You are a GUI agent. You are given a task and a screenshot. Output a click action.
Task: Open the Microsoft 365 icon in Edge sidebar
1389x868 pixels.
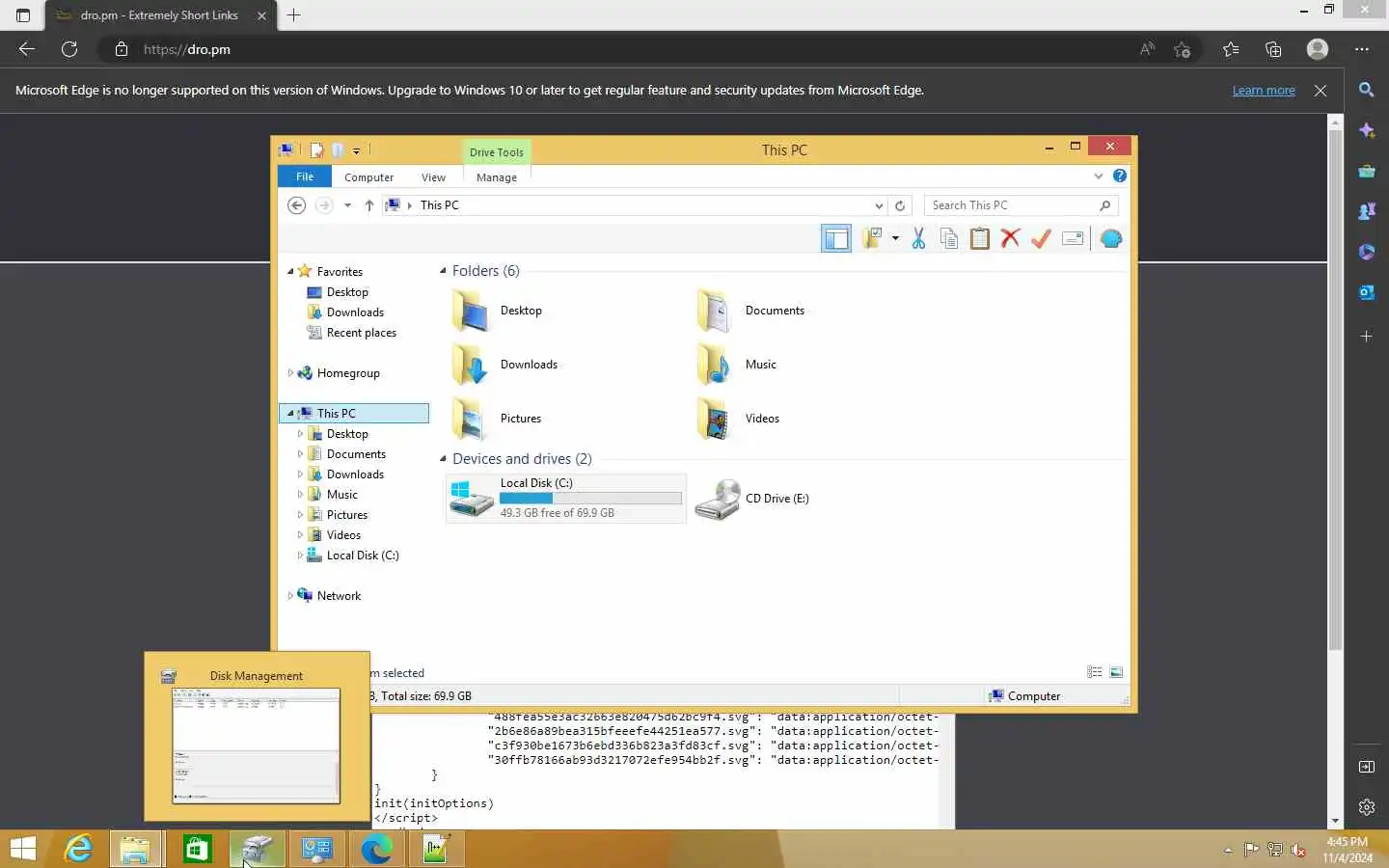point(1367,252)
